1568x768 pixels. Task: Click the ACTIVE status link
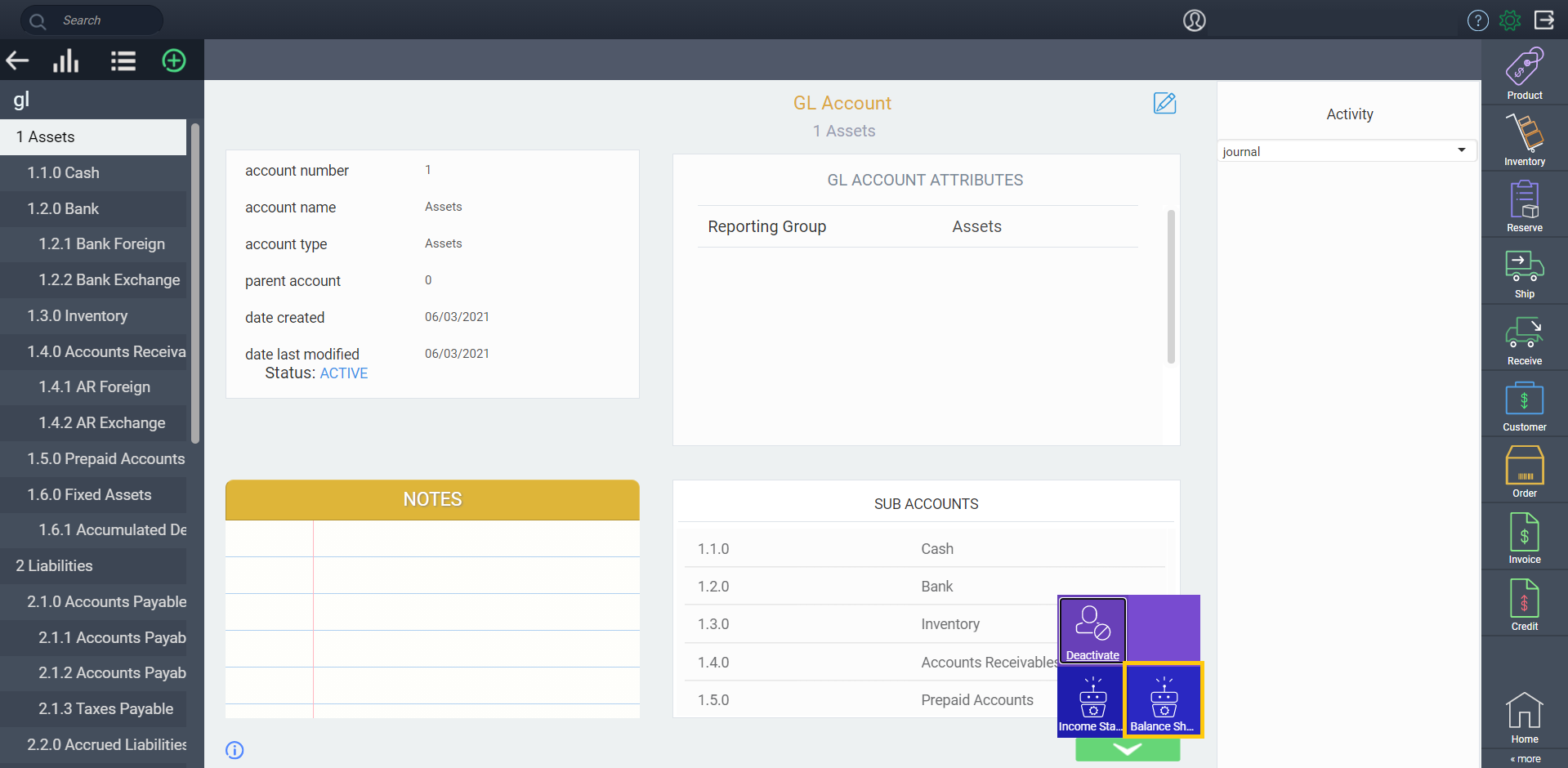tap(344, 373)
